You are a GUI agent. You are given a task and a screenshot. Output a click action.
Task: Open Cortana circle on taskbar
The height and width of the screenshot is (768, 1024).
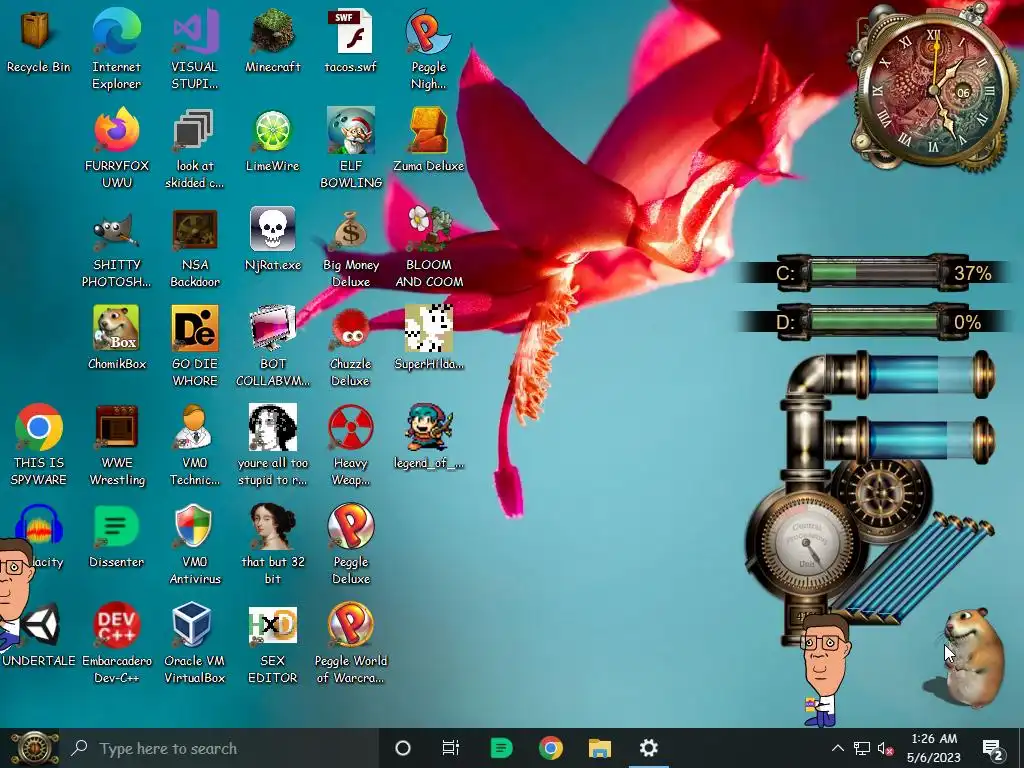tap(403, 748)
